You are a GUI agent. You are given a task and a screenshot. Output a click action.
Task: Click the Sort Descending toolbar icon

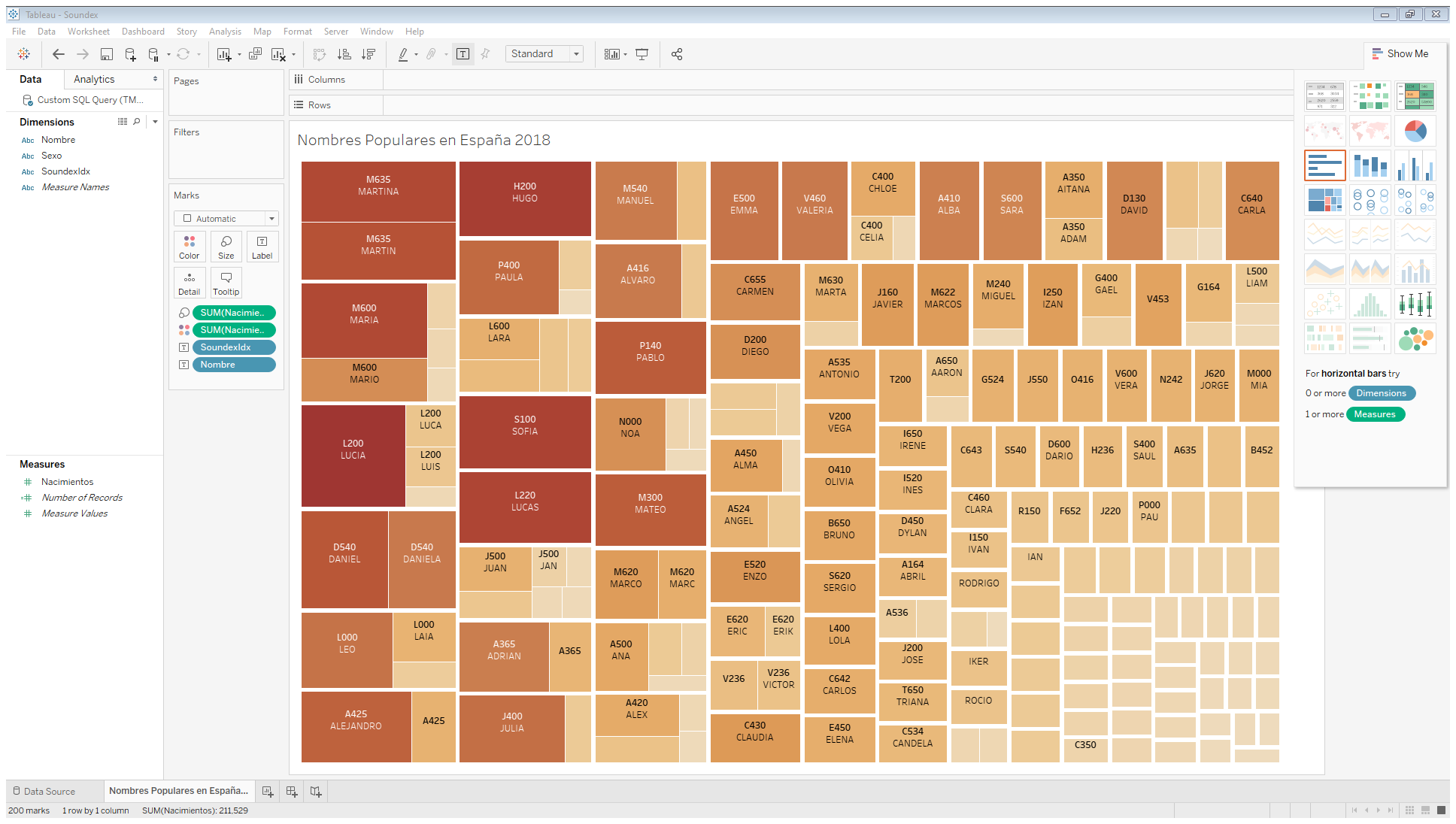pos(369,54)
